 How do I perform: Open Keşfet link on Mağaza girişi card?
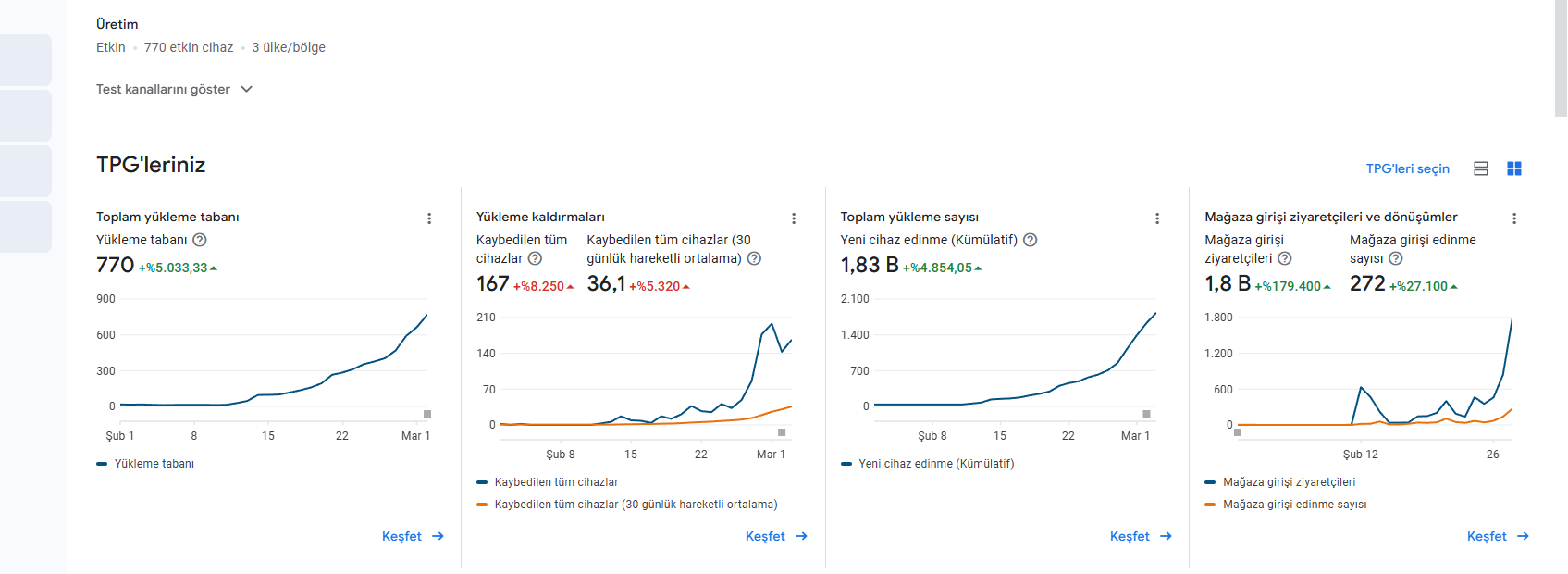1499,536
